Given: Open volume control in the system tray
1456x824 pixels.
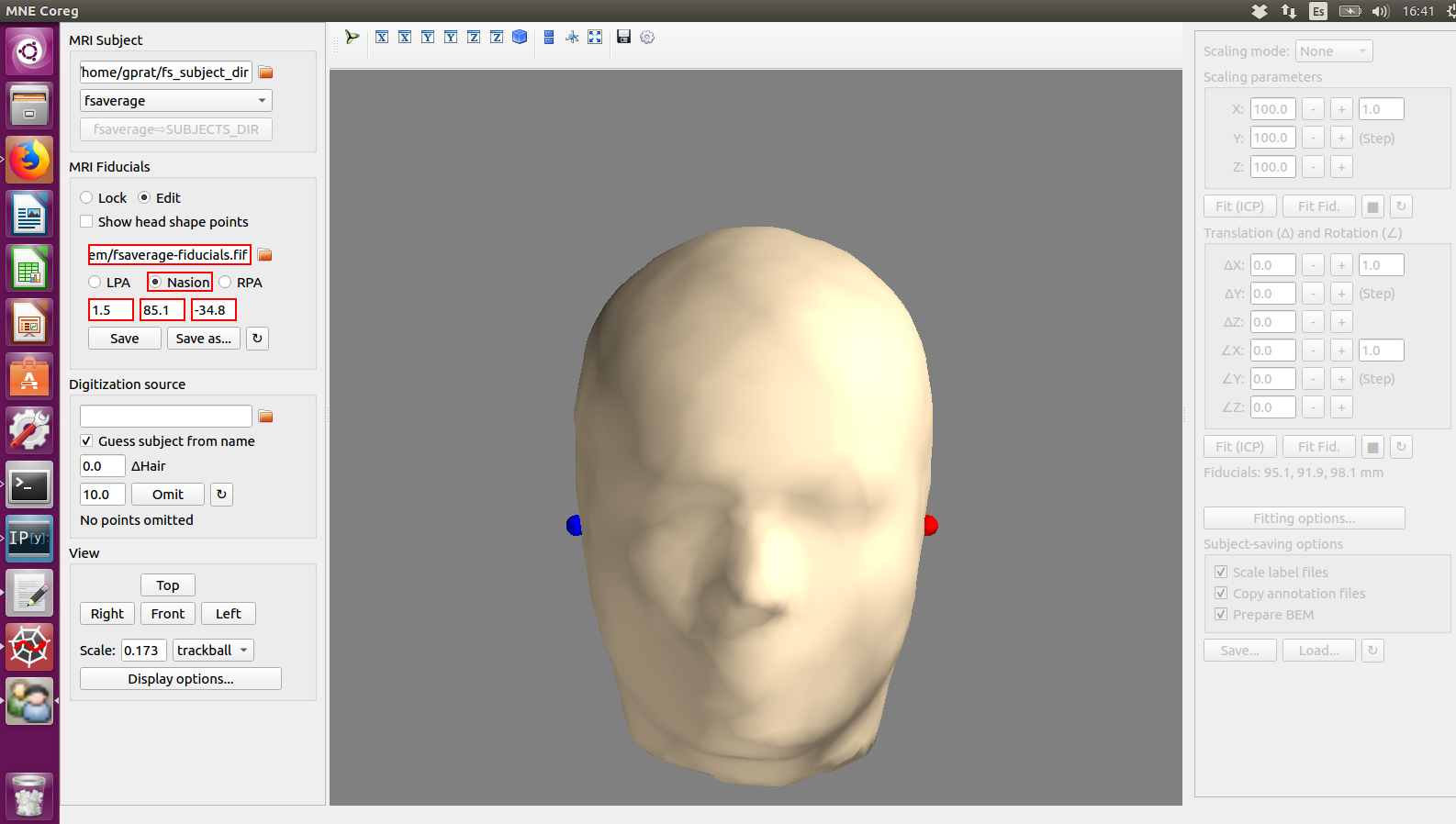Looking at the screenshot, I should pyautogui.click(x=1381, y=11).
